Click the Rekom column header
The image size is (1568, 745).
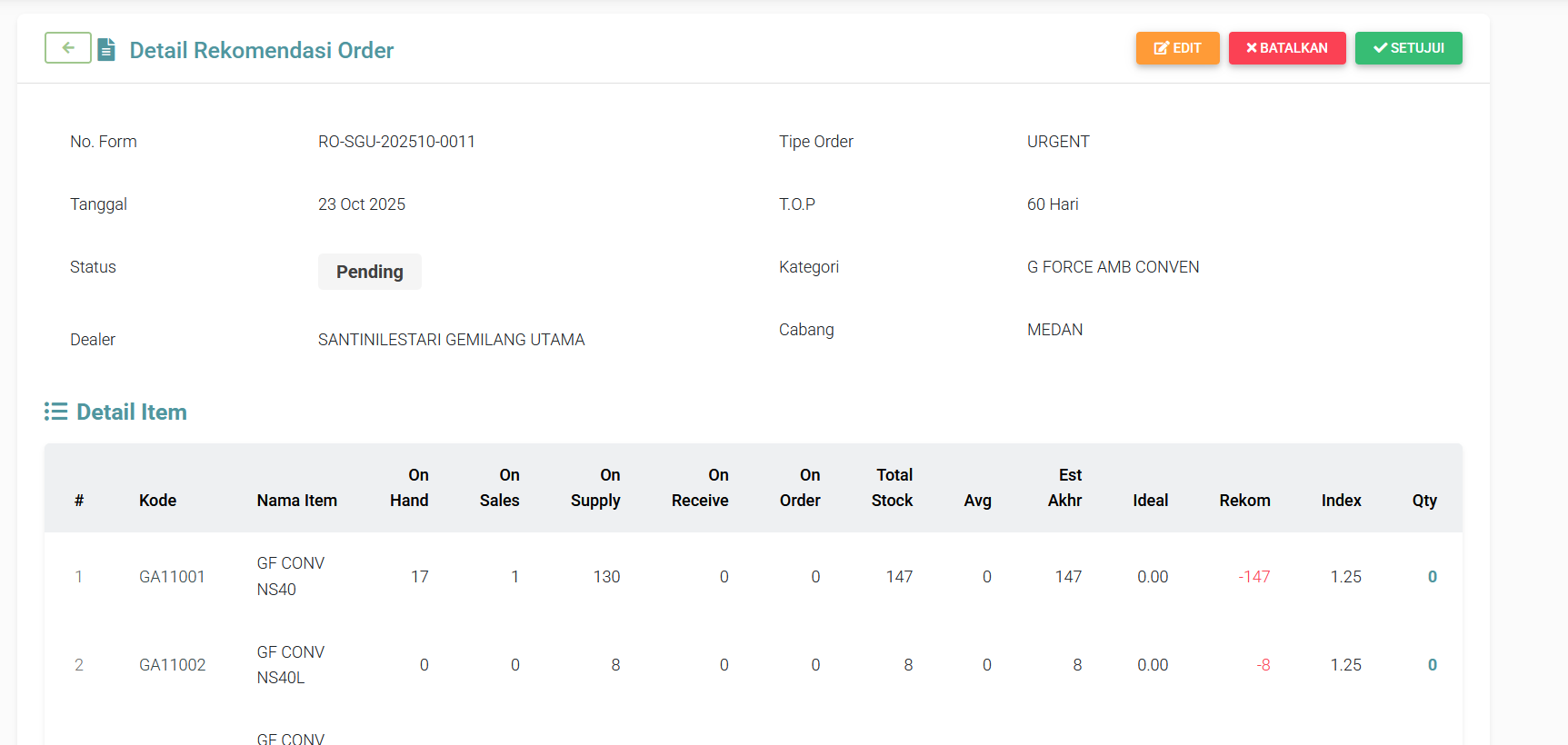pyautogui.click(x=1243, y=501)
